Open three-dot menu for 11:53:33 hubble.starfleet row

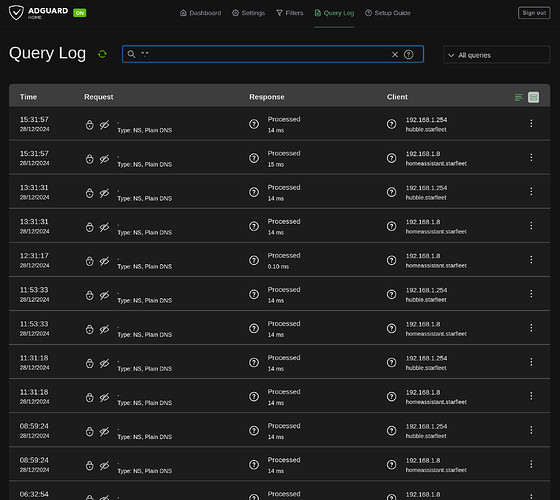pyautogui.click(x=531, y=294)
